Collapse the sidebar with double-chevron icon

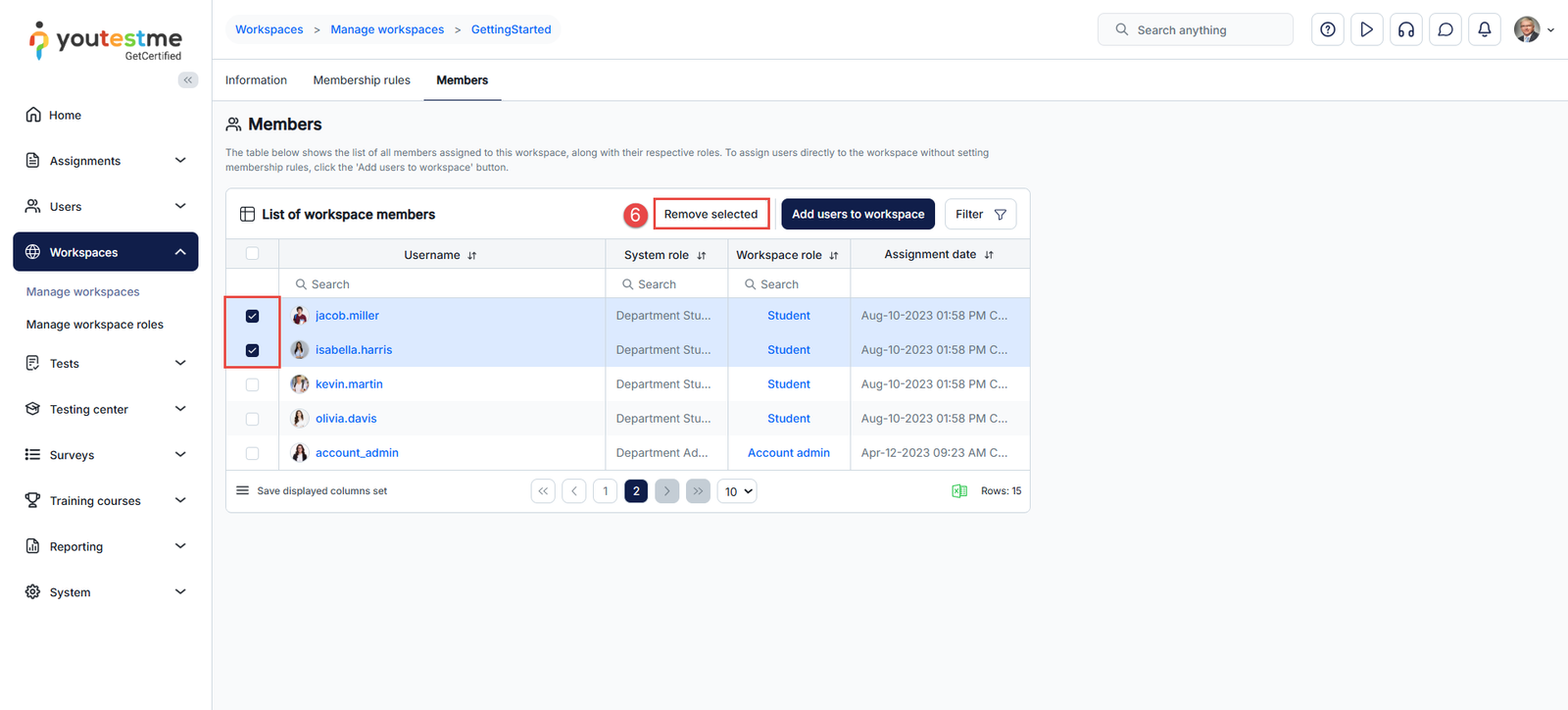coord(187,80)
